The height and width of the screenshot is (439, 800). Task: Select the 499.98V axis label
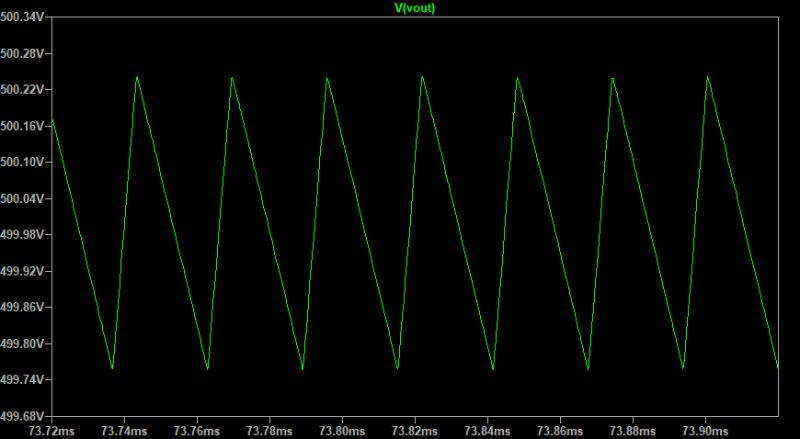(x=22, y=235)
